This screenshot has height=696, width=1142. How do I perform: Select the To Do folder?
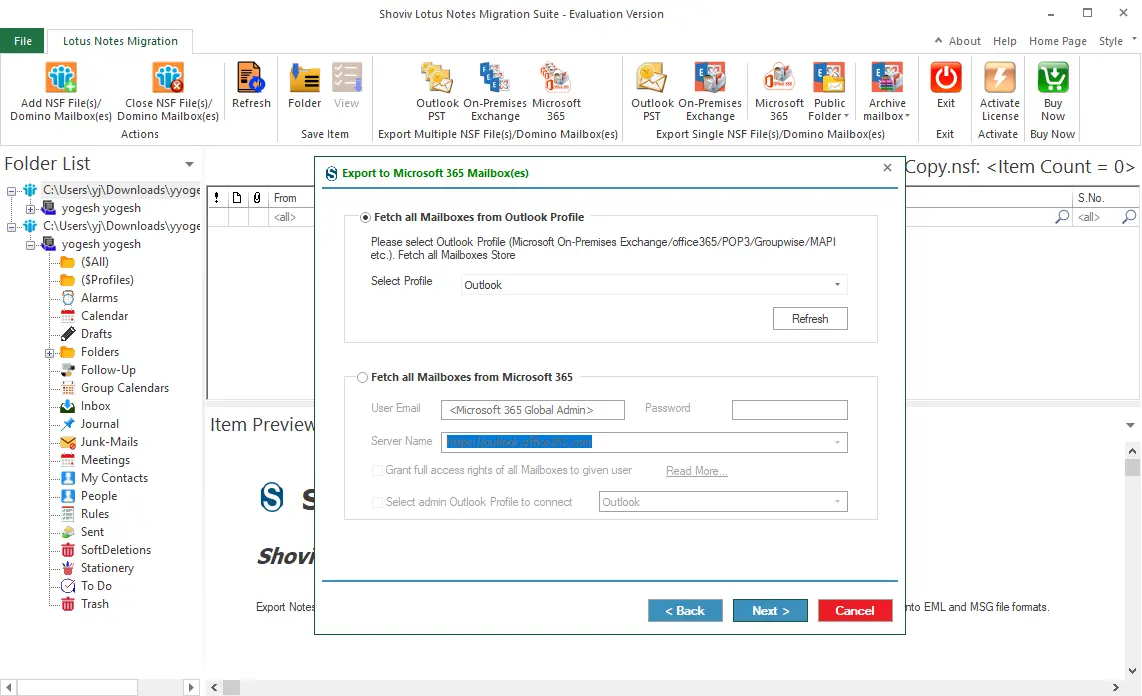click(x=96, y=585)
